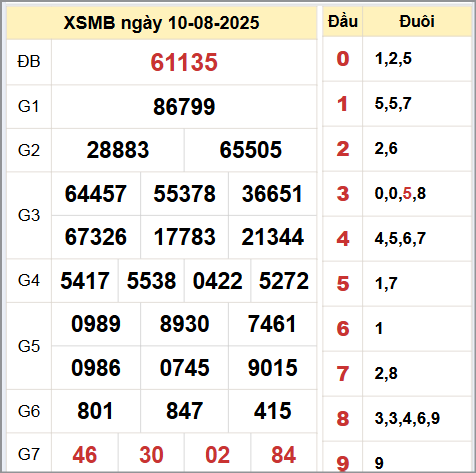Select G6 number 415
The image size is (476, 473).
coord(272,411)
